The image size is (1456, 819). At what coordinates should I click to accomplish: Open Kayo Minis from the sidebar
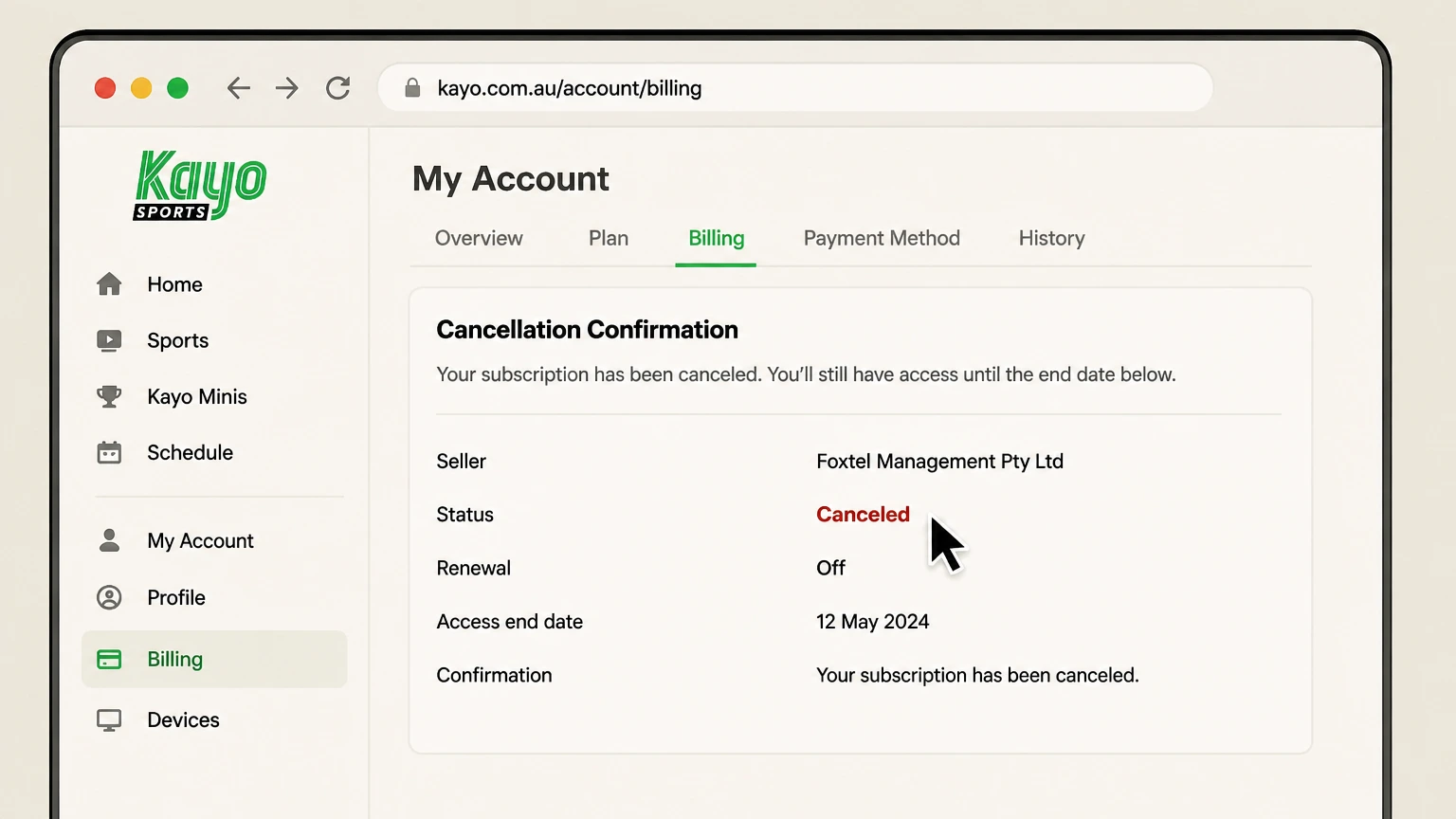[x=197, y=396]
